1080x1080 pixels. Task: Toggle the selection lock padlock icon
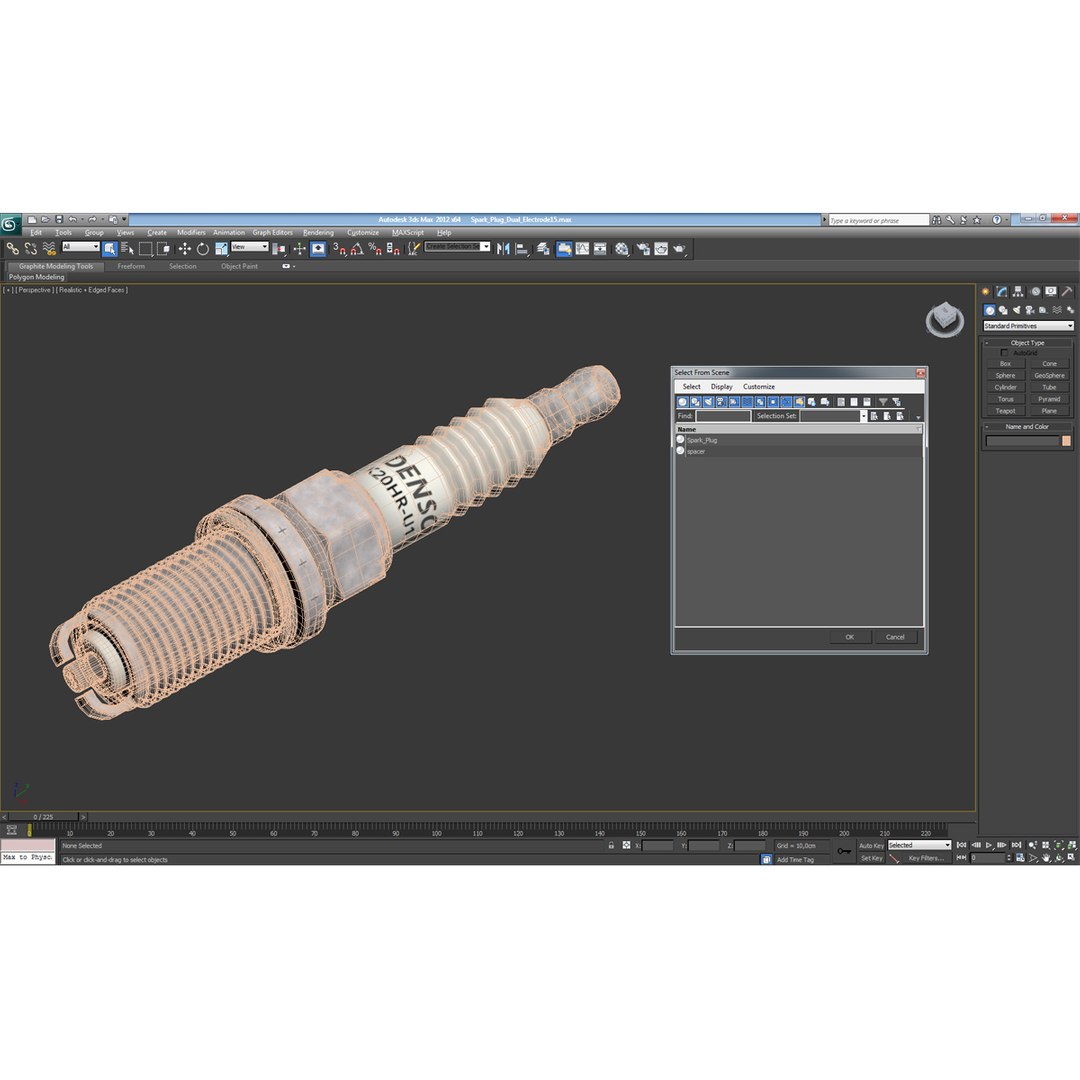click(x=611, y=845)
